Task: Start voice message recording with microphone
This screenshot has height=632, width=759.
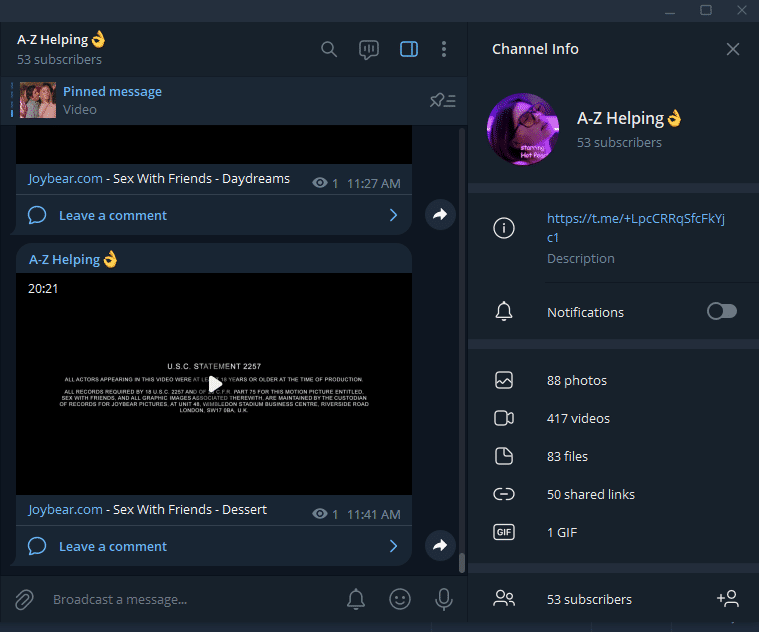Action: pyautogui.click(x=444, y=599)
